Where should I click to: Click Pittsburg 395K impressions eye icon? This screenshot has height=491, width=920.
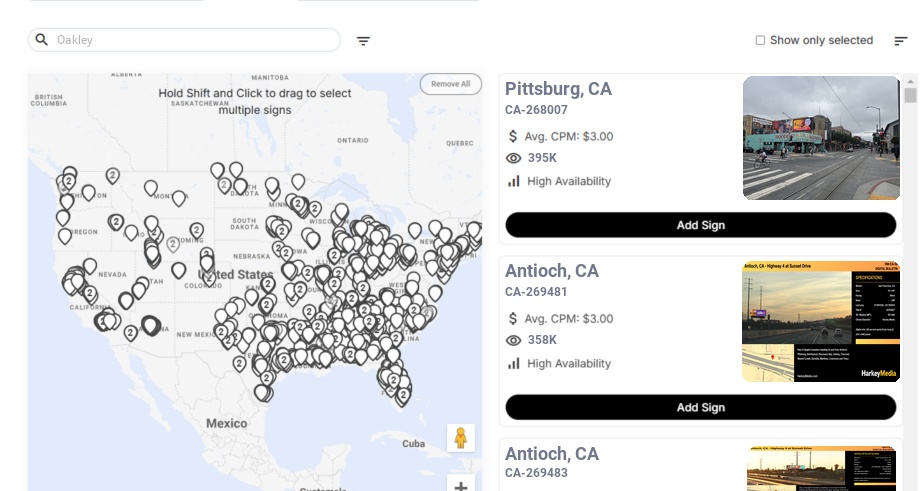coord(514,158)
